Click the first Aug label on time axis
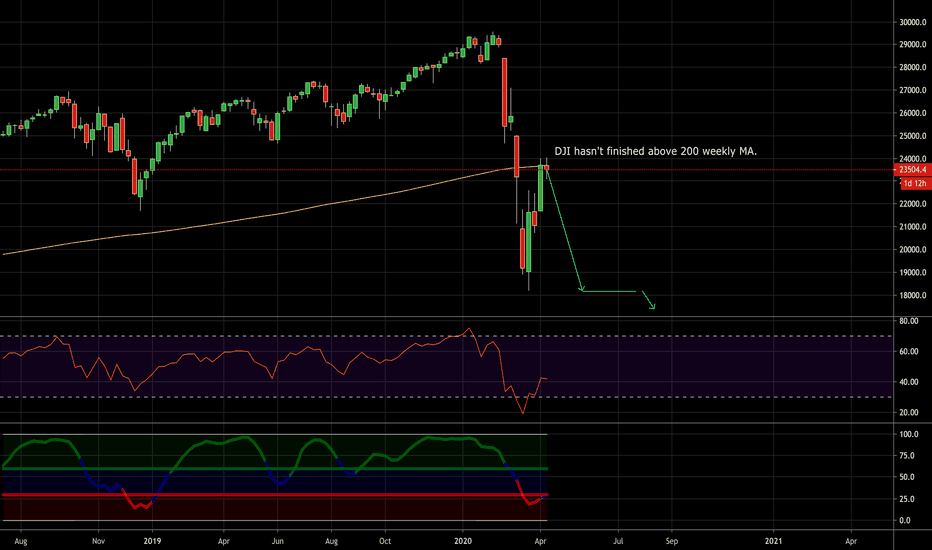The width and height of the screenshot is (932, 550). point(21,541)
